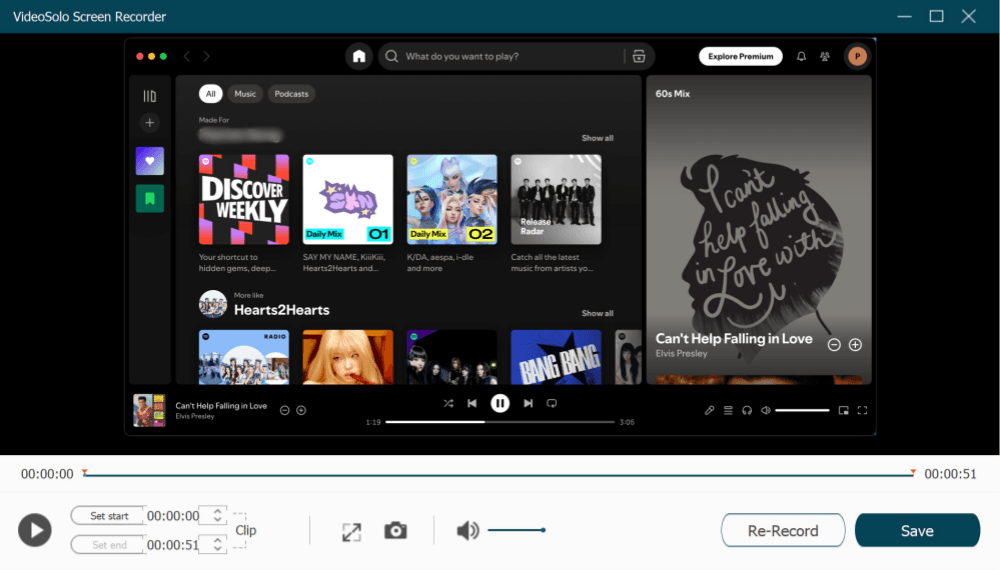Open the Hearts2Hearts artist heading
The width and height of the screenshot is (1000, 570).
281,310
